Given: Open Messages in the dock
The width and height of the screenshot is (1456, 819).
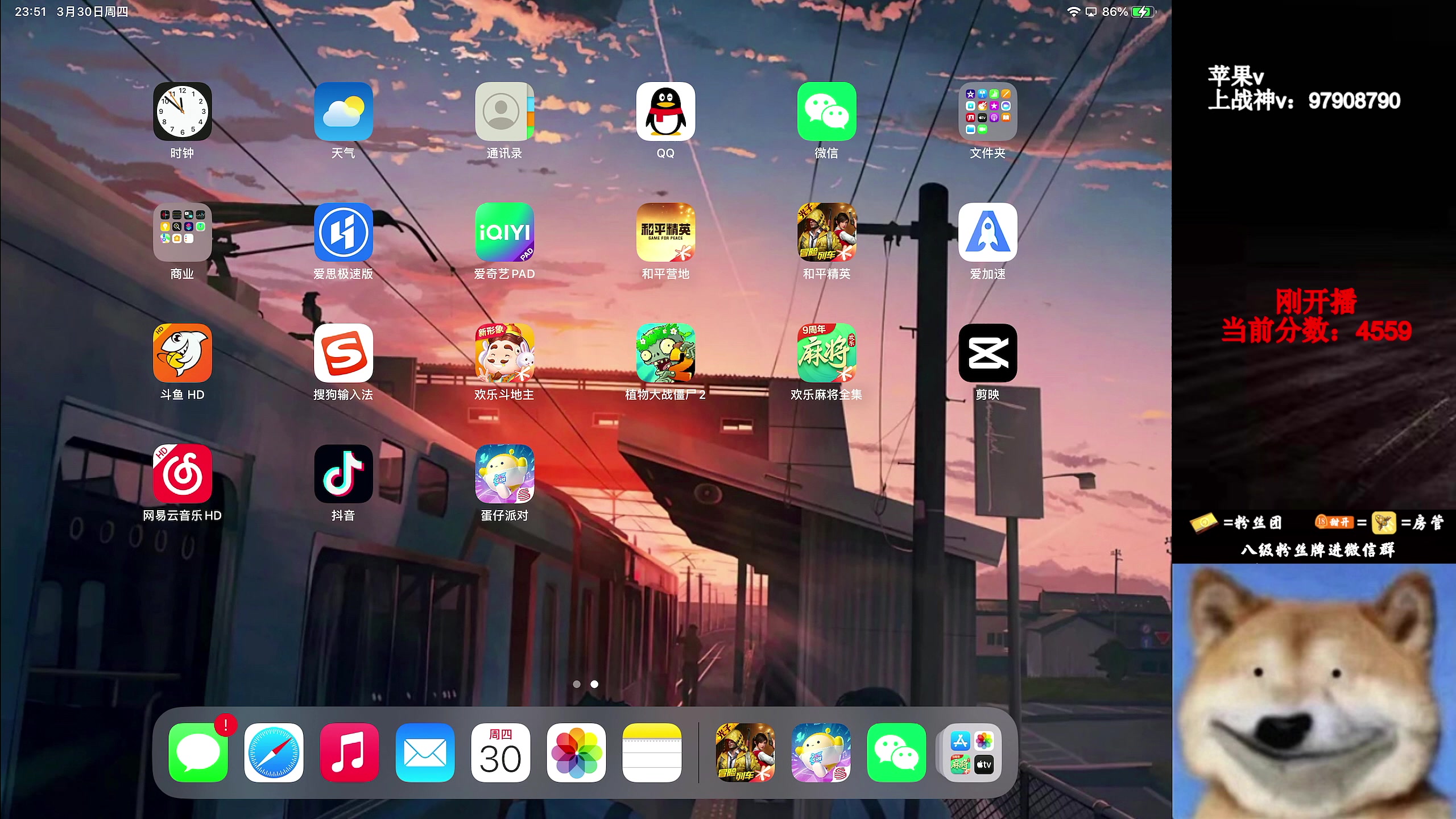Looking at the screenshot, I should coord(198,752).
